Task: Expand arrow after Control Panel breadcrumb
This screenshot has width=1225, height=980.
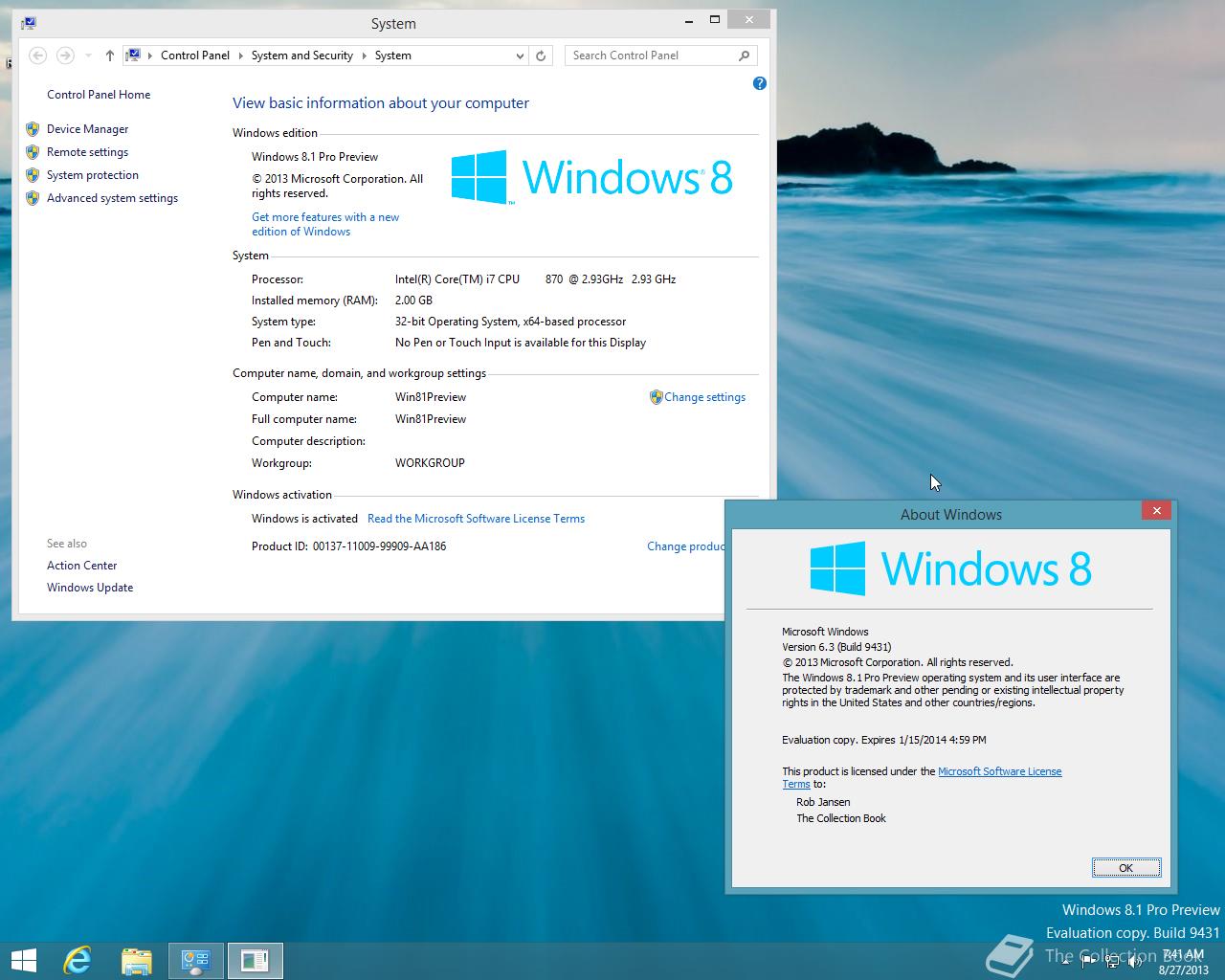Action: click(240, 56)
